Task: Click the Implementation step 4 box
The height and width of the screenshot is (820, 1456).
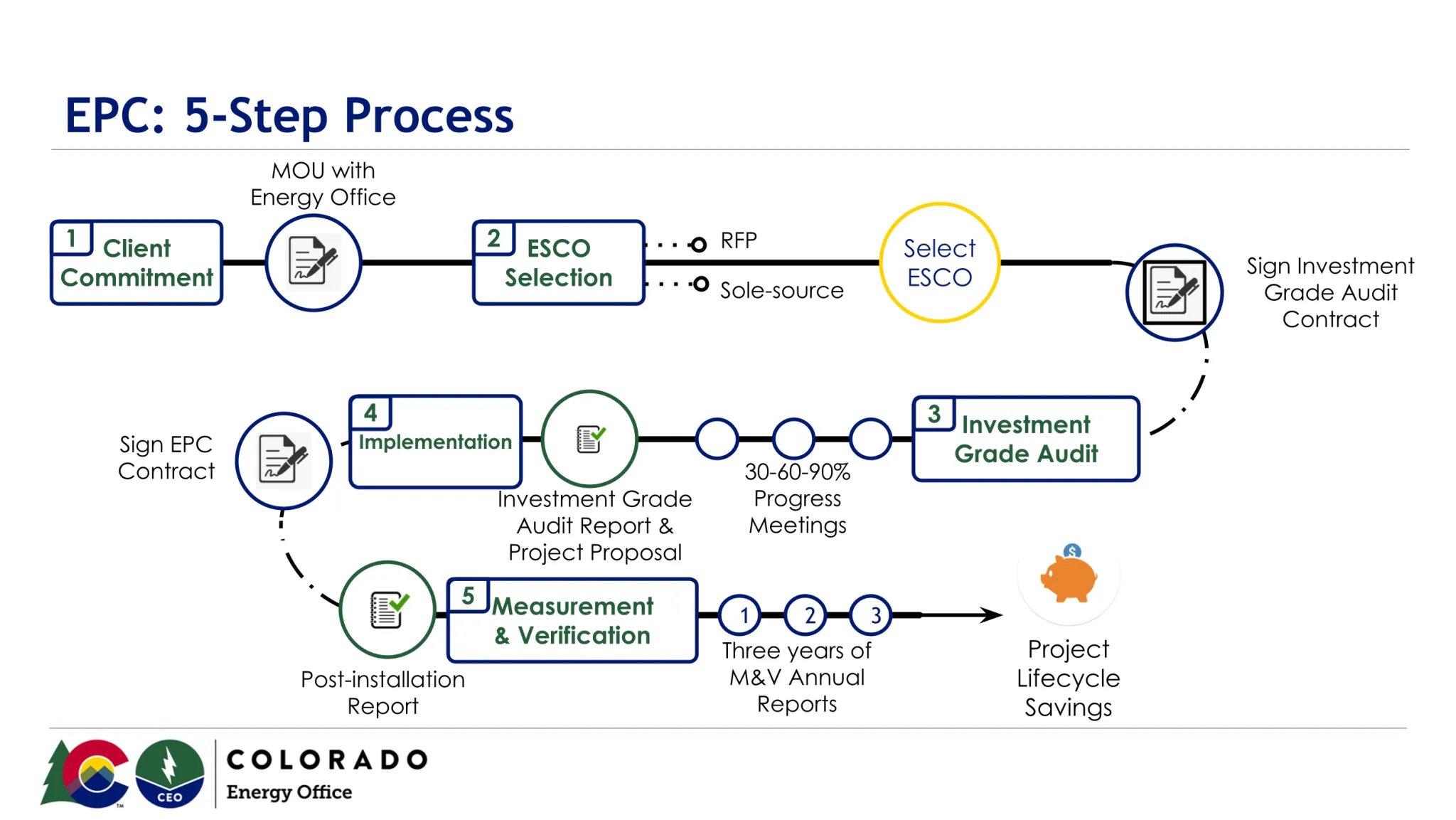Action: 434,441
